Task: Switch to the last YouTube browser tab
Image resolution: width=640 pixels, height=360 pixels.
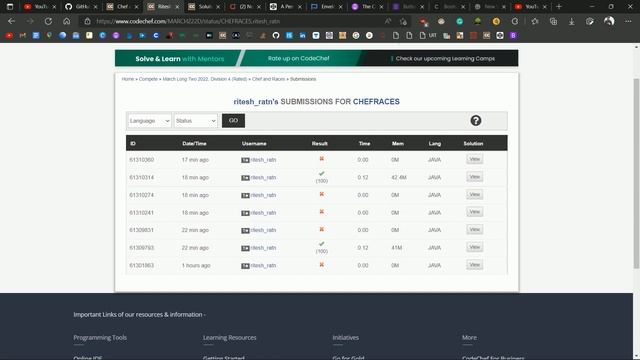Action: (530, 7)
